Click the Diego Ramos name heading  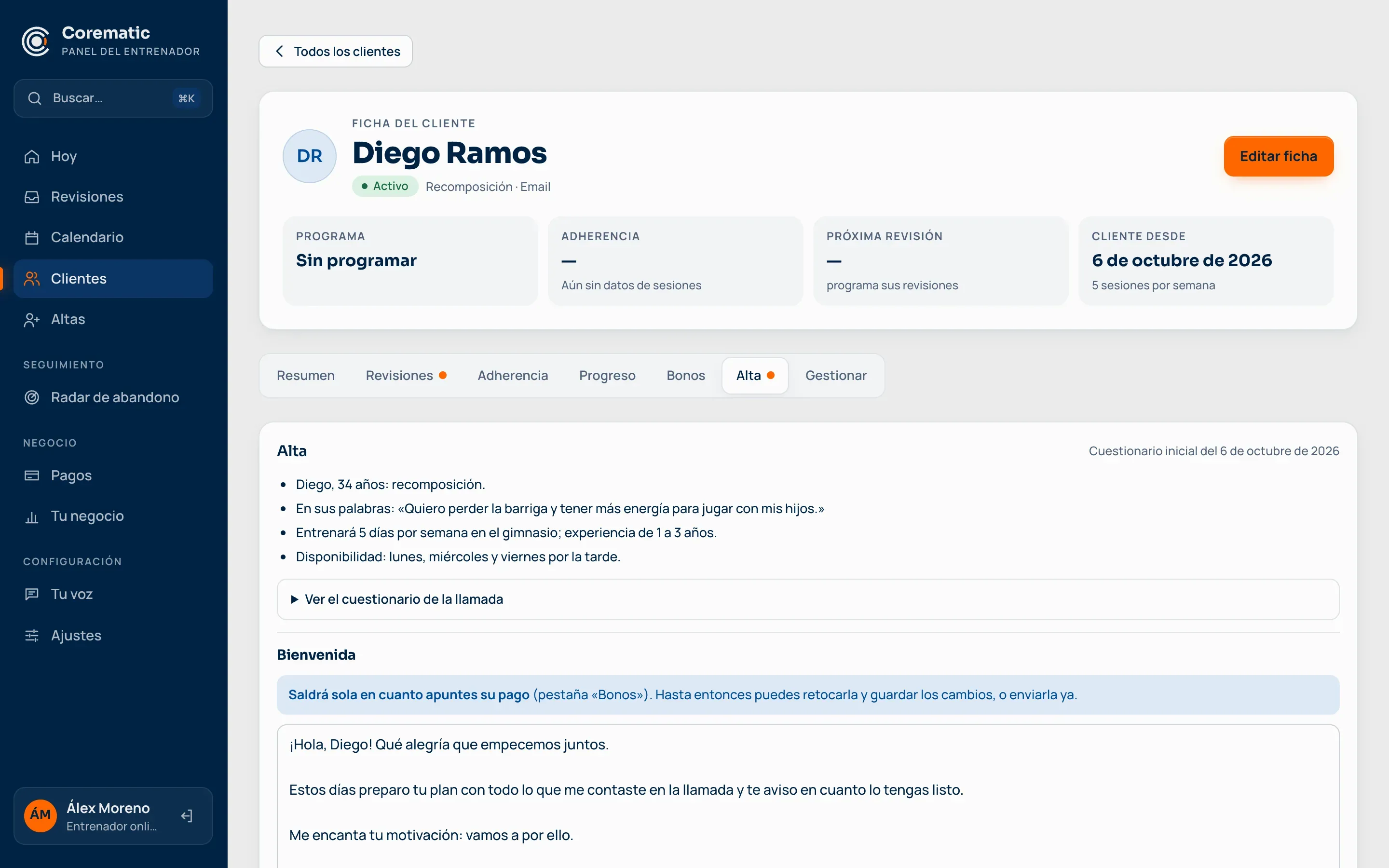click(x=449, y=153)
